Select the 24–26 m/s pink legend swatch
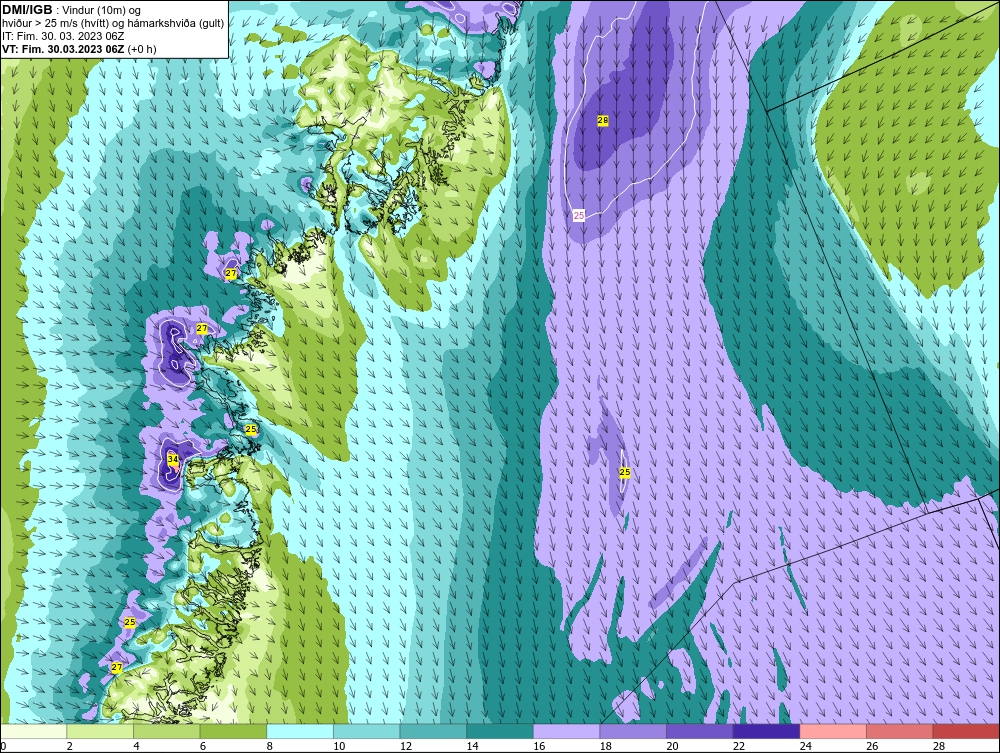This screenshot has width=1000, height=753. coord(833,731)
